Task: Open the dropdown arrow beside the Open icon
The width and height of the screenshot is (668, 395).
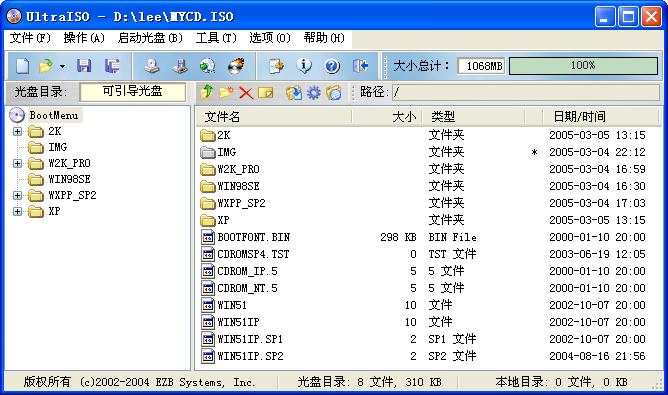Action: 62,66
